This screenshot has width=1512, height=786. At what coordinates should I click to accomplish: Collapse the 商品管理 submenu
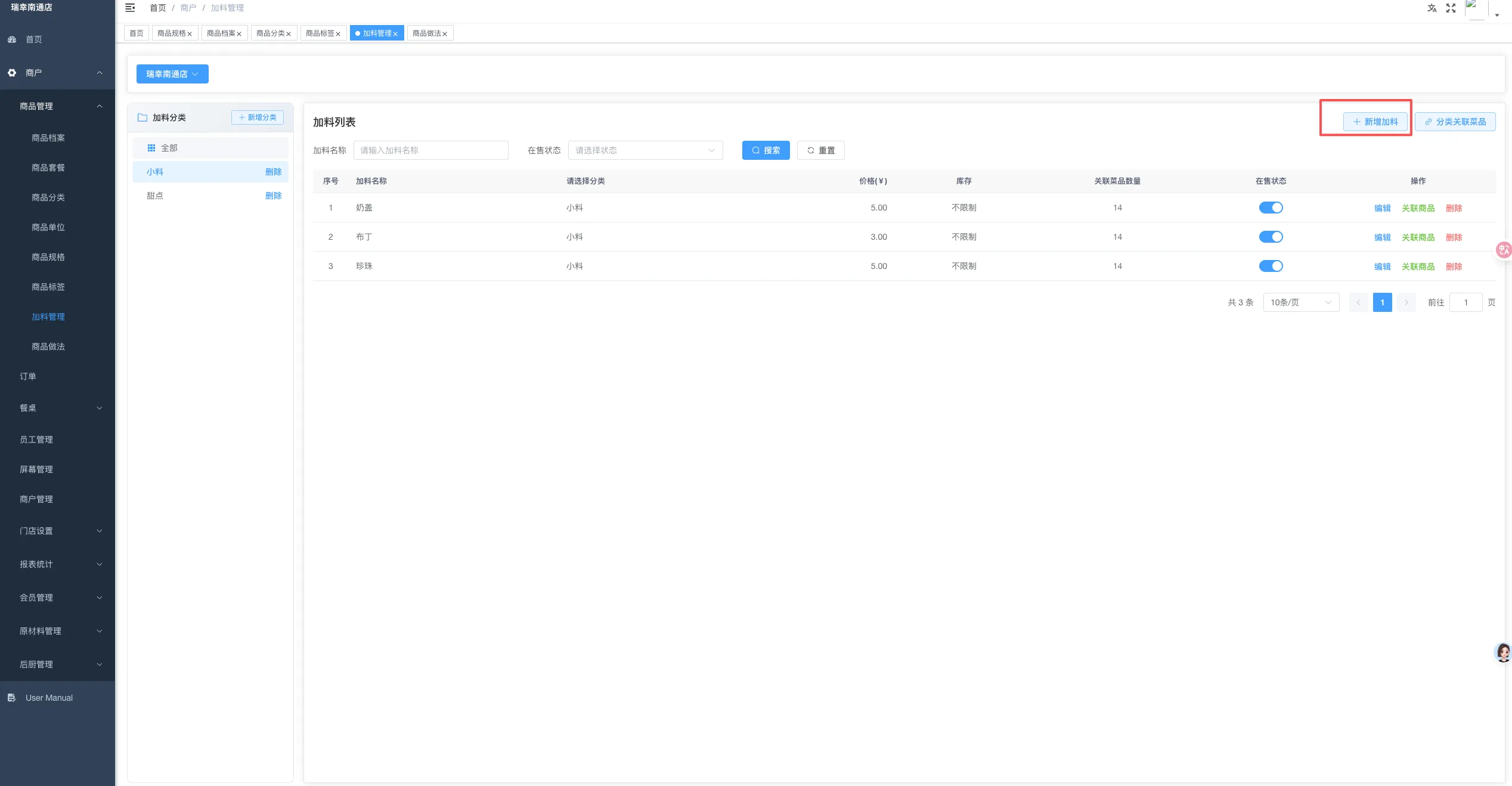coord(57,106)
